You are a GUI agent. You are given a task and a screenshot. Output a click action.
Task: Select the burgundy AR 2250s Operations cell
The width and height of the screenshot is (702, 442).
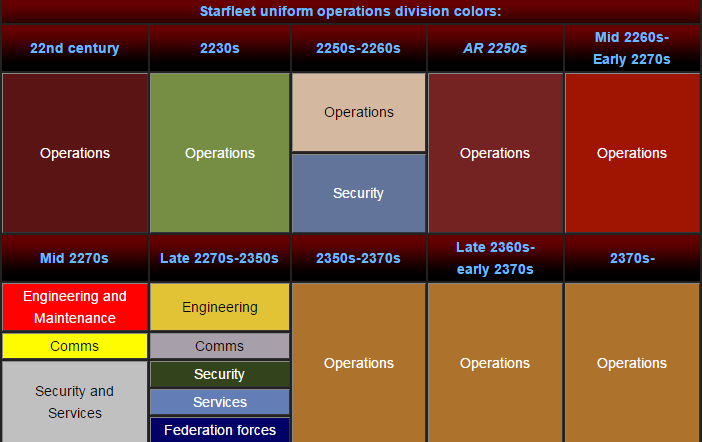tap(495, 153)
